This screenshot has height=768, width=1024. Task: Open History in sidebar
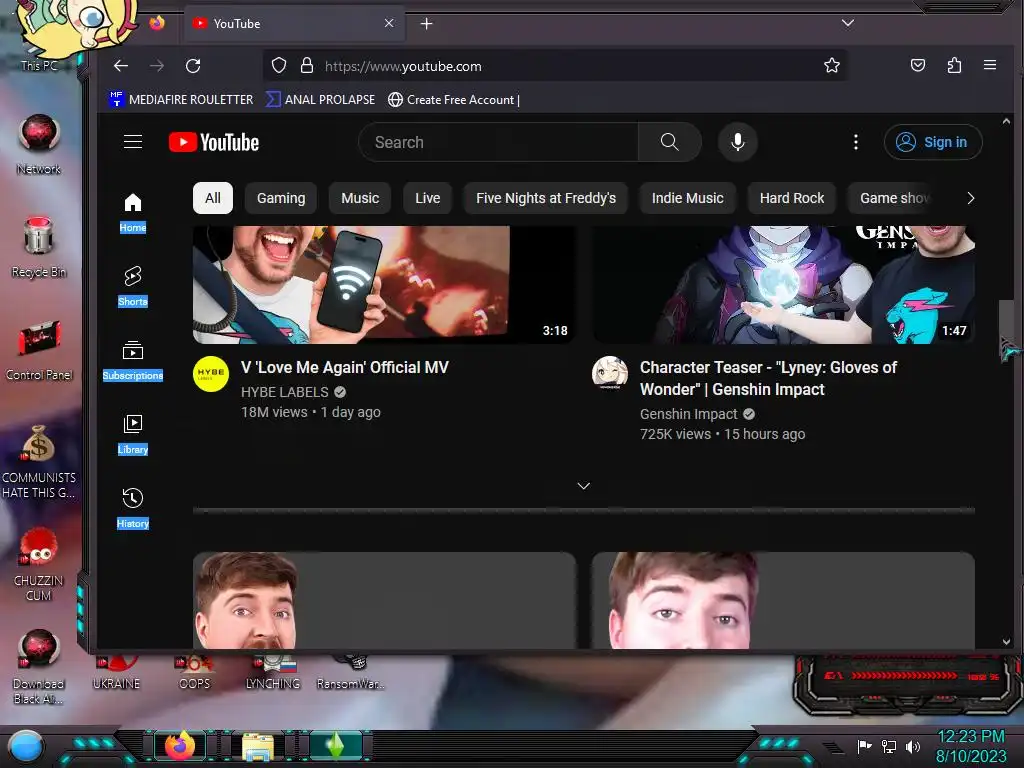click(x=133, y=509)
